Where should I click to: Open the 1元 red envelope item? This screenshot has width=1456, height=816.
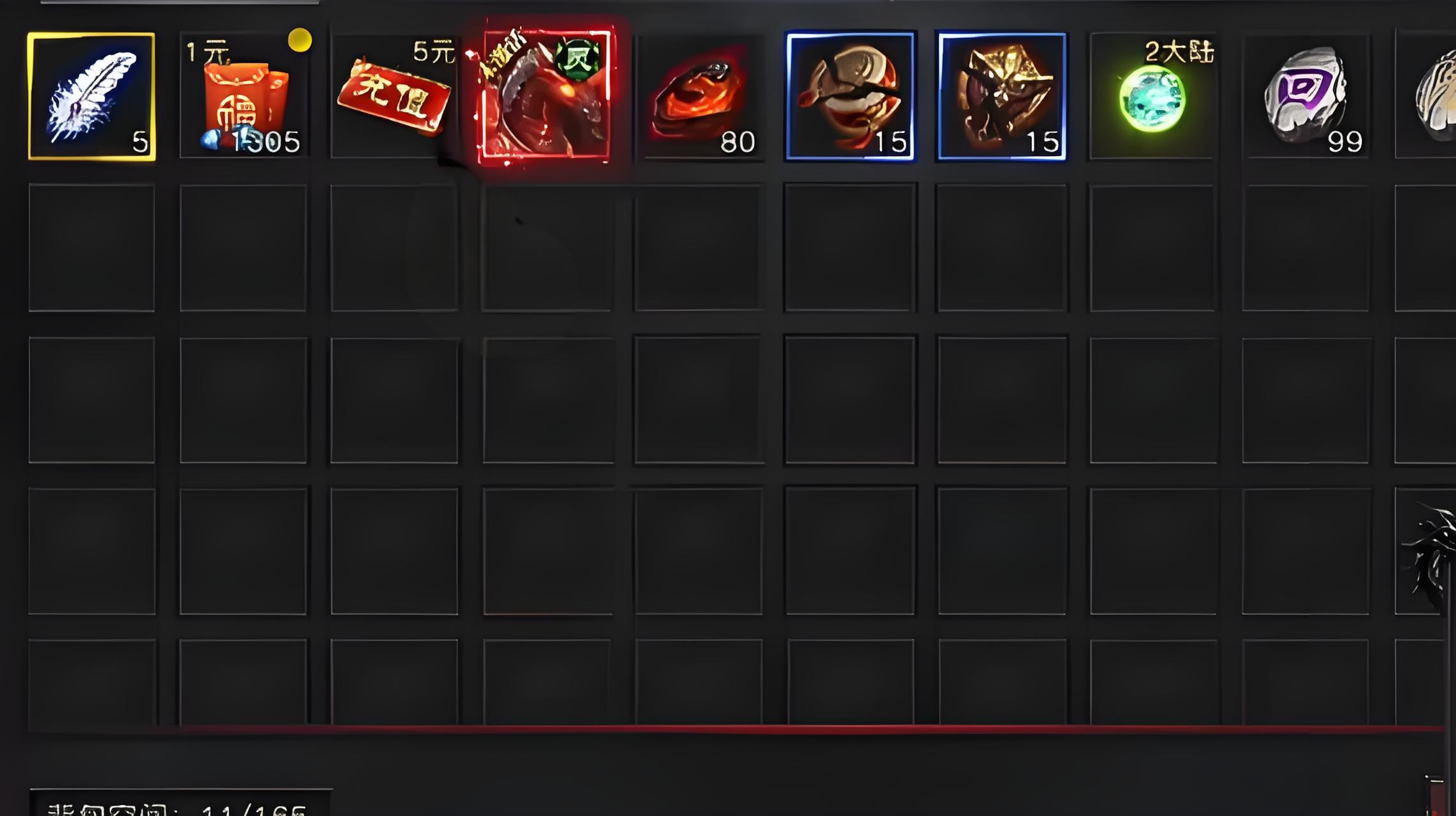pyautogui.click(x=243, y=96)
